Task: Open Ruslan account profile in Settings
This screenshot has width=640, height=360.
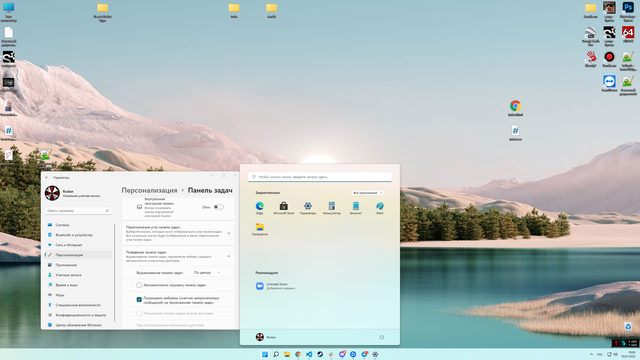Action: coord(73,193)
